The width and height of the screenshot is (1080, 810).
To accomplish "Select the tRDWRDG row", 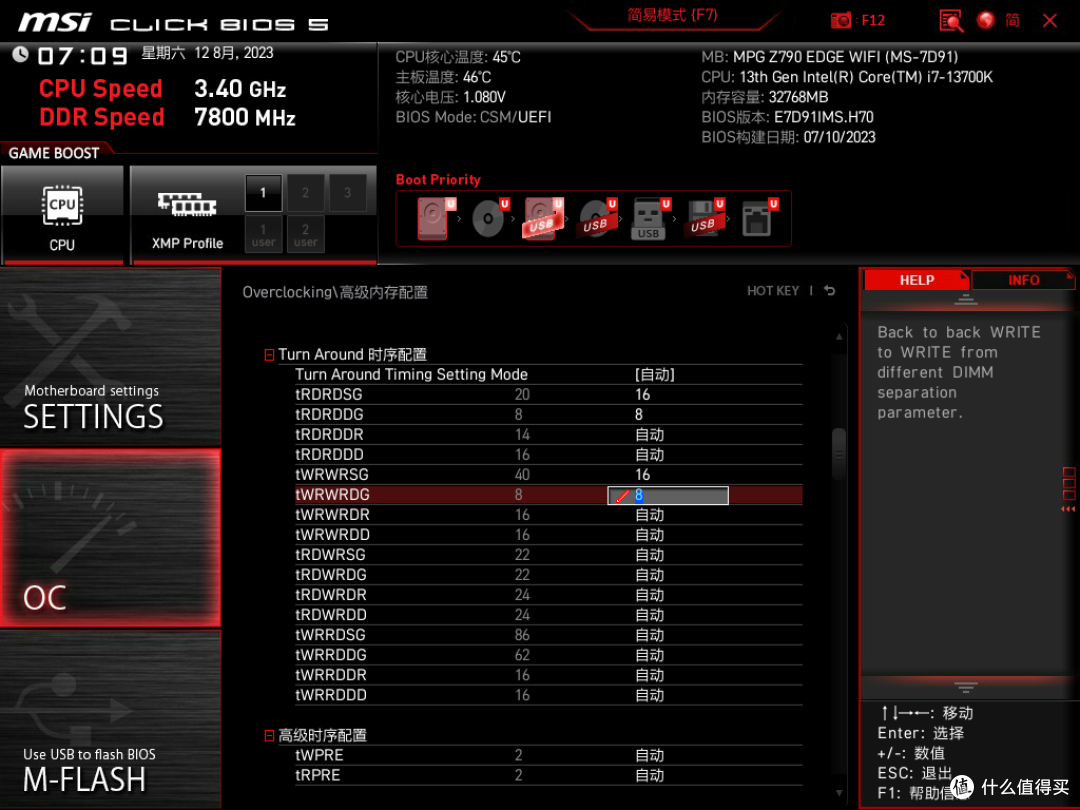I will coord(548,574).
